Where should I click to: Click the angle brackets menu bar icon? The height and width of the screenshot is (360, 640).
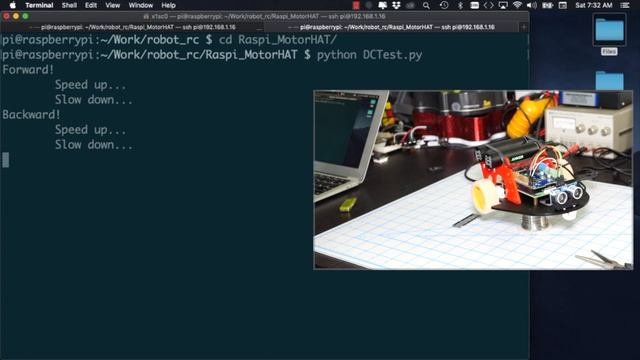(489, 5)
